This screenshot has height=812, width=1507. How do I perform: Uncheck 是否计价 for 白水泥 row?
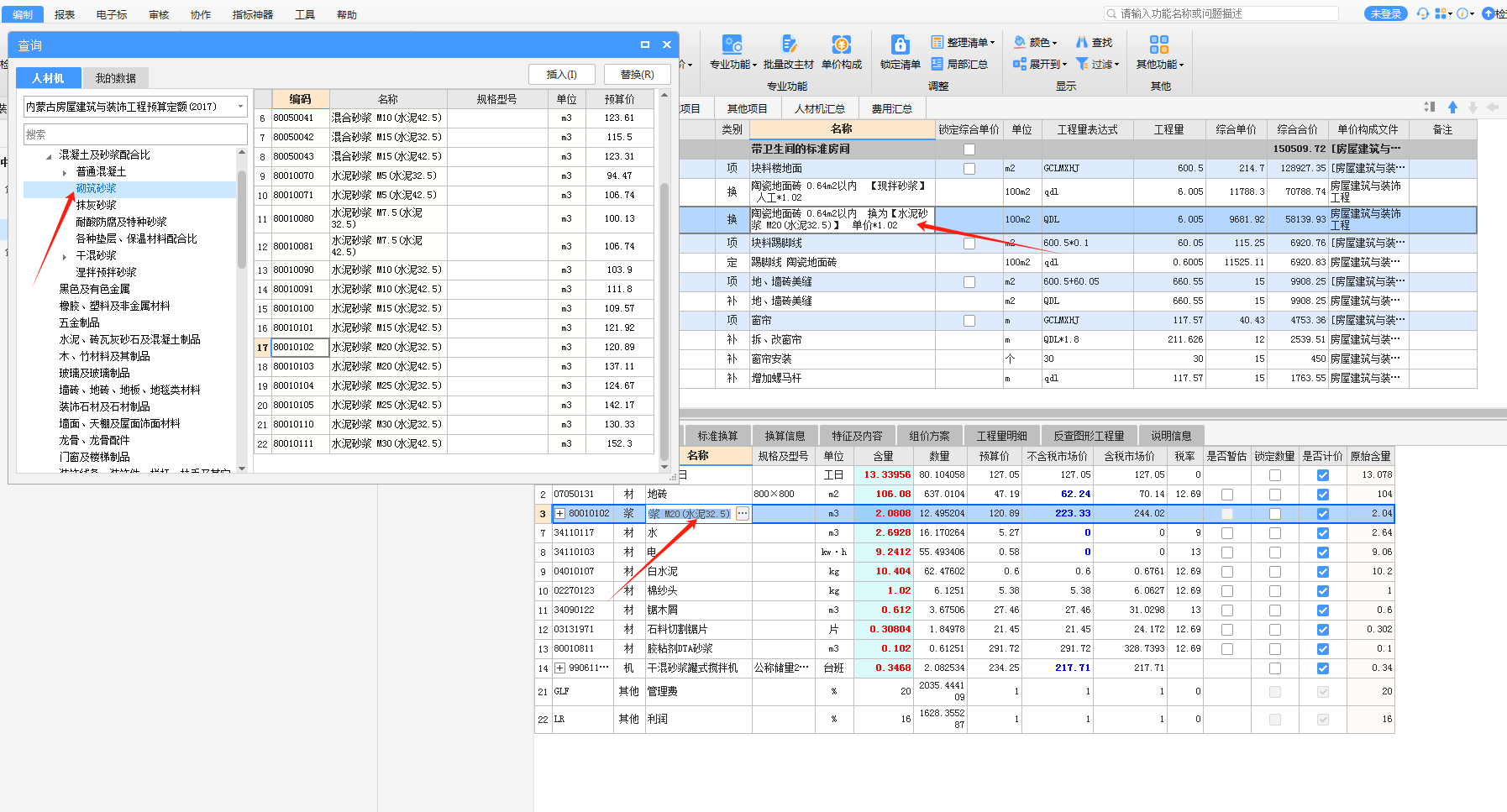coord(1323,572)
